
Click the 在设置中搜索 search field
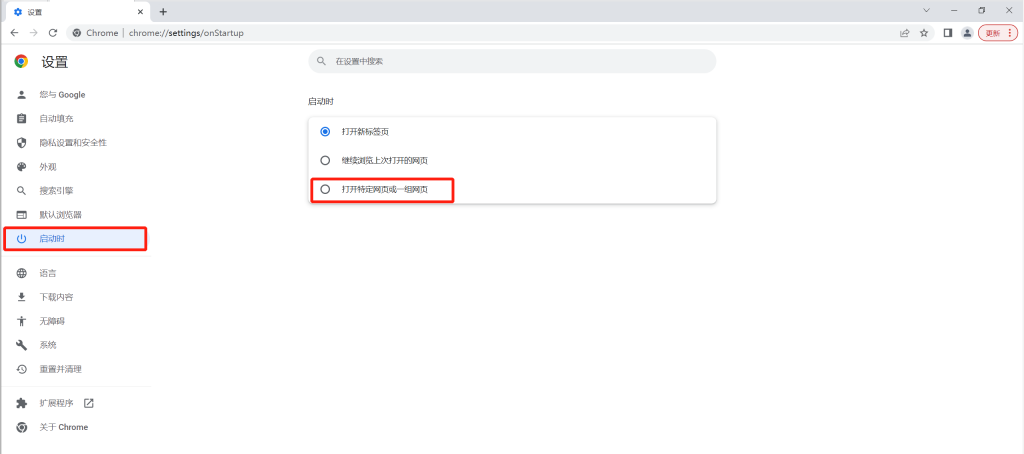tap(512, 61)
